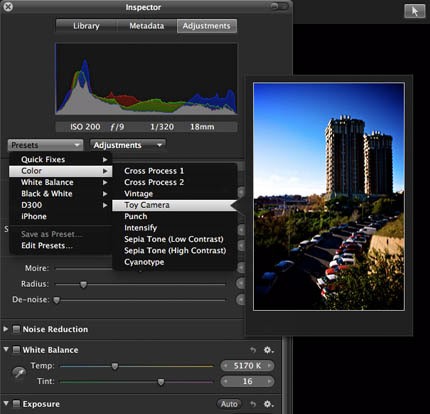Screen dimensions: 430x414
Task: Increase Tint with right stepper arrow
Action: [x=269, y=381]
